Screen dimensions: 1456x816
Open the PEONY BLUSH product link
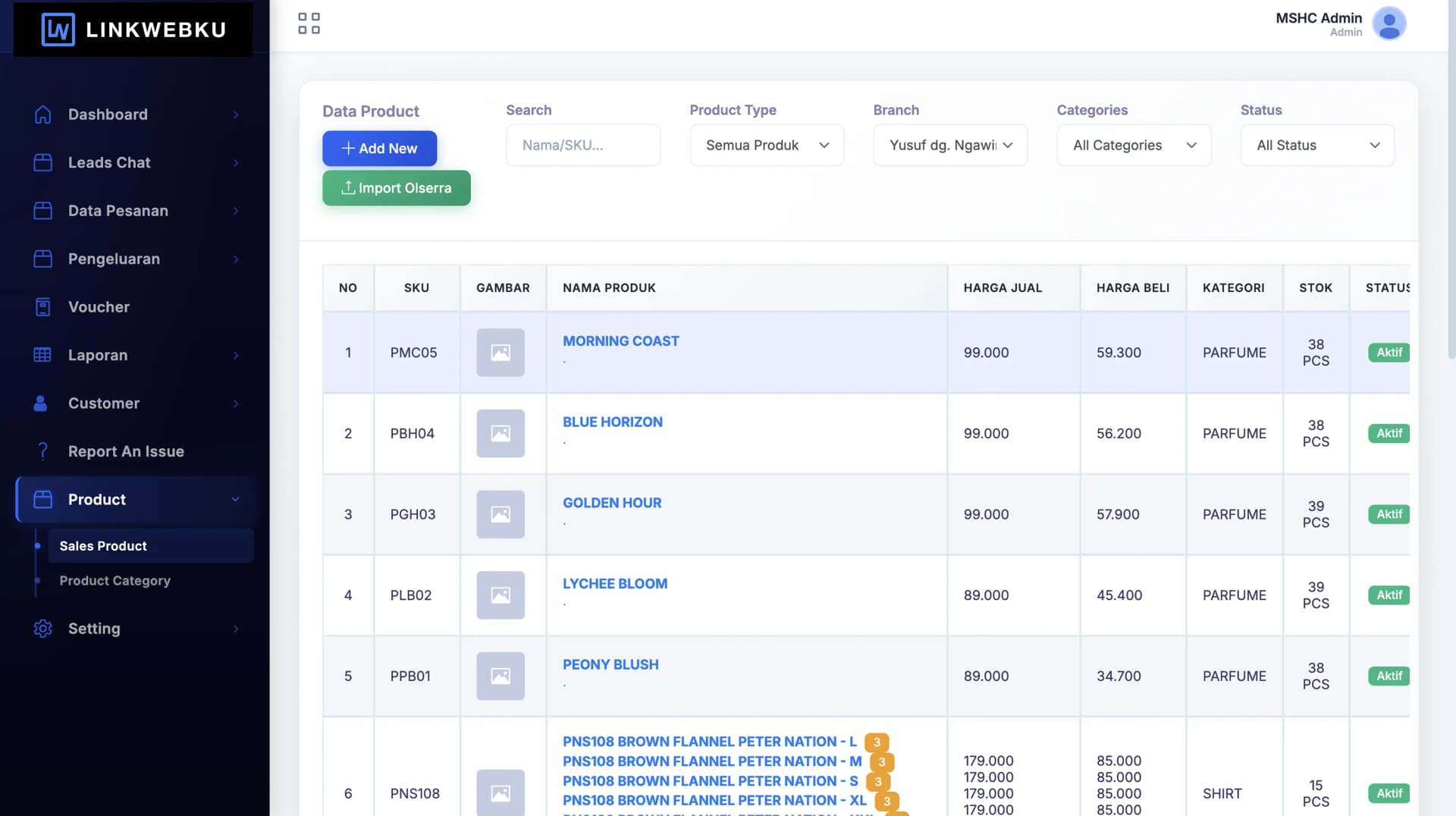(610, 664)
